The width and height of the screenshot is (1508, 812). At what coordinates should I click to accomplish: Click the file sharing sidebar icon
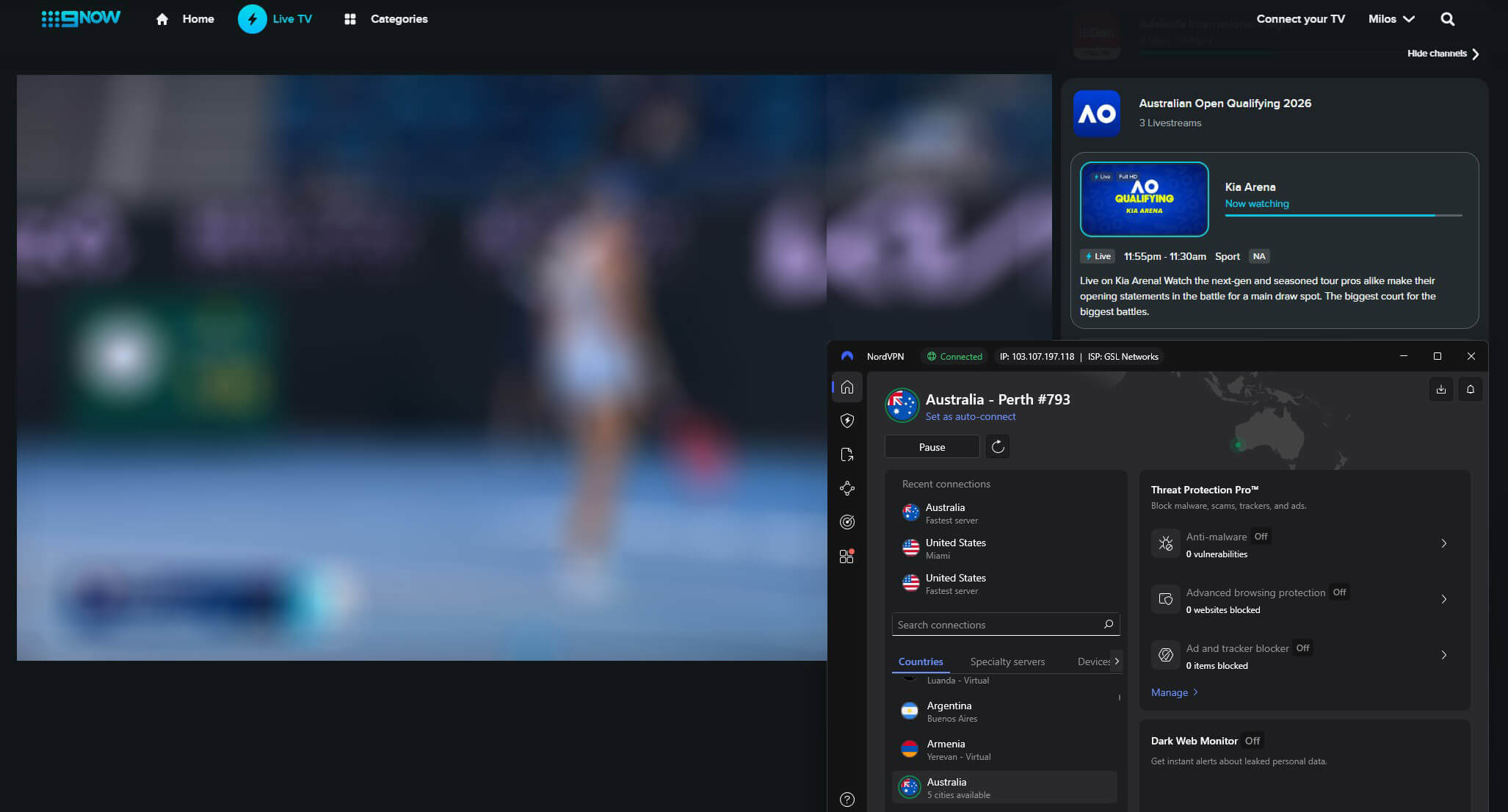coord(847,454)
